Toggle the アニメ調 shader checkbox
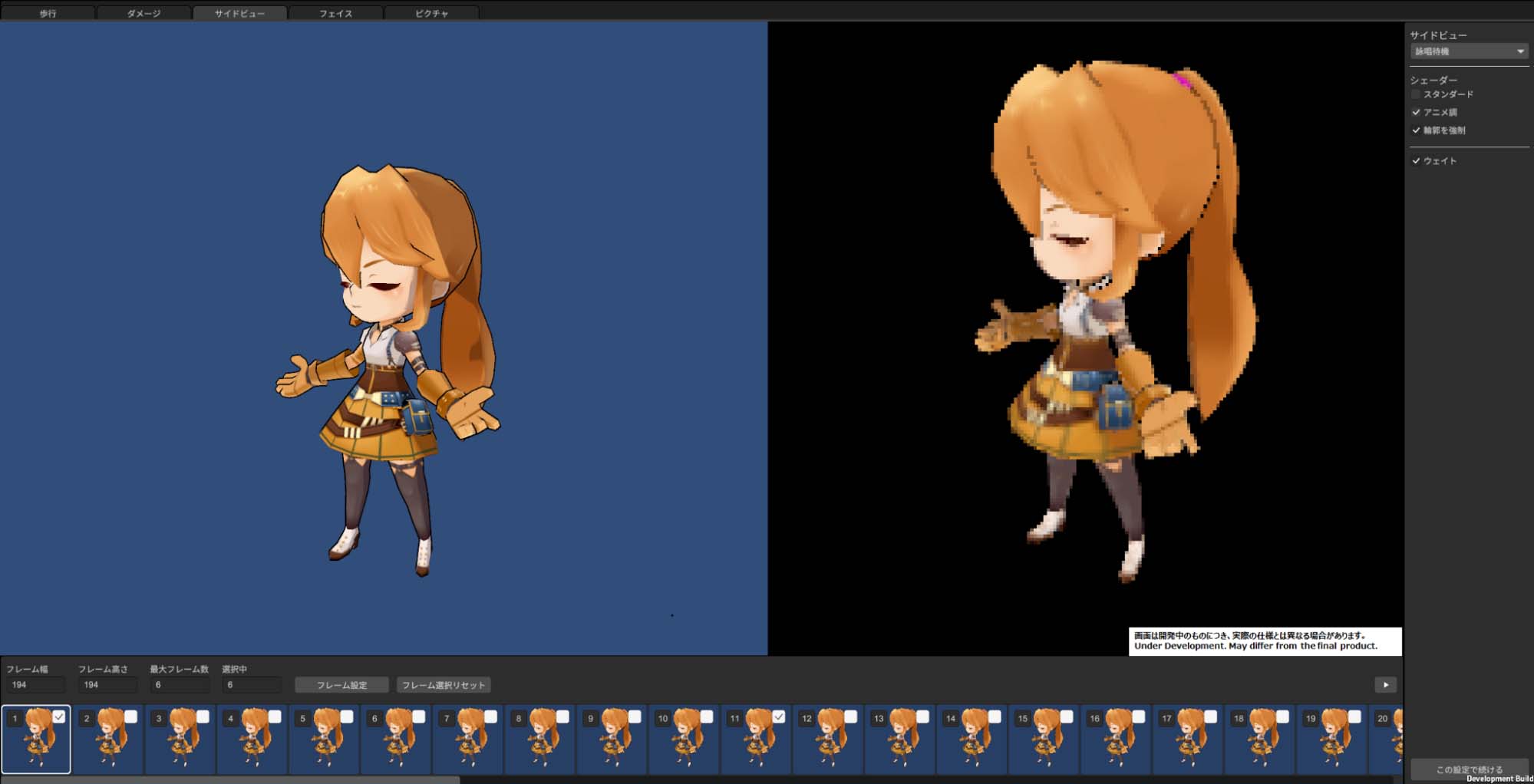Image resolution: width=1534 pixels, height=784 pixels. pyautogui.click(x=1416, y=112)
